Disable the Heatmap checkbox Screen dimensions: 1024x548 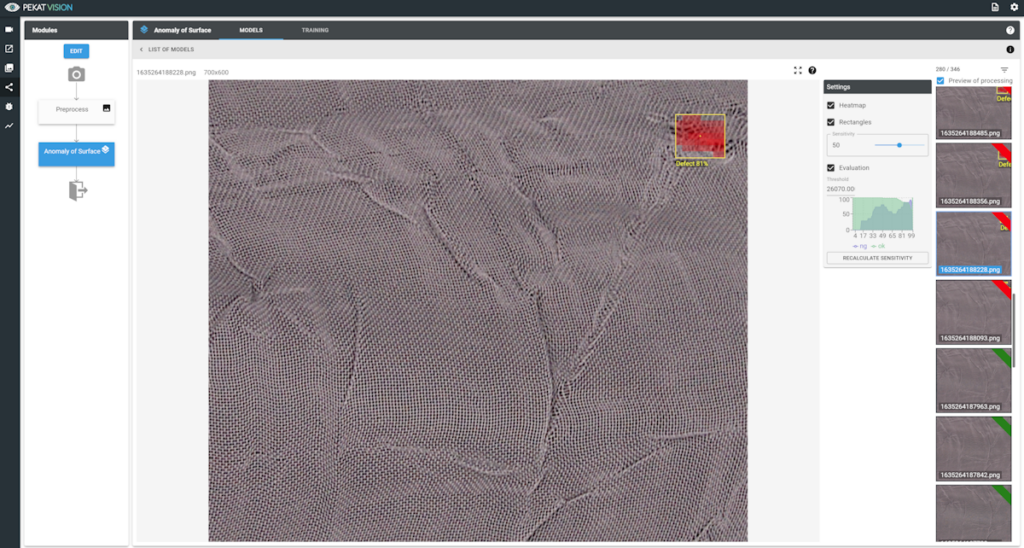(x=831, y=105)
